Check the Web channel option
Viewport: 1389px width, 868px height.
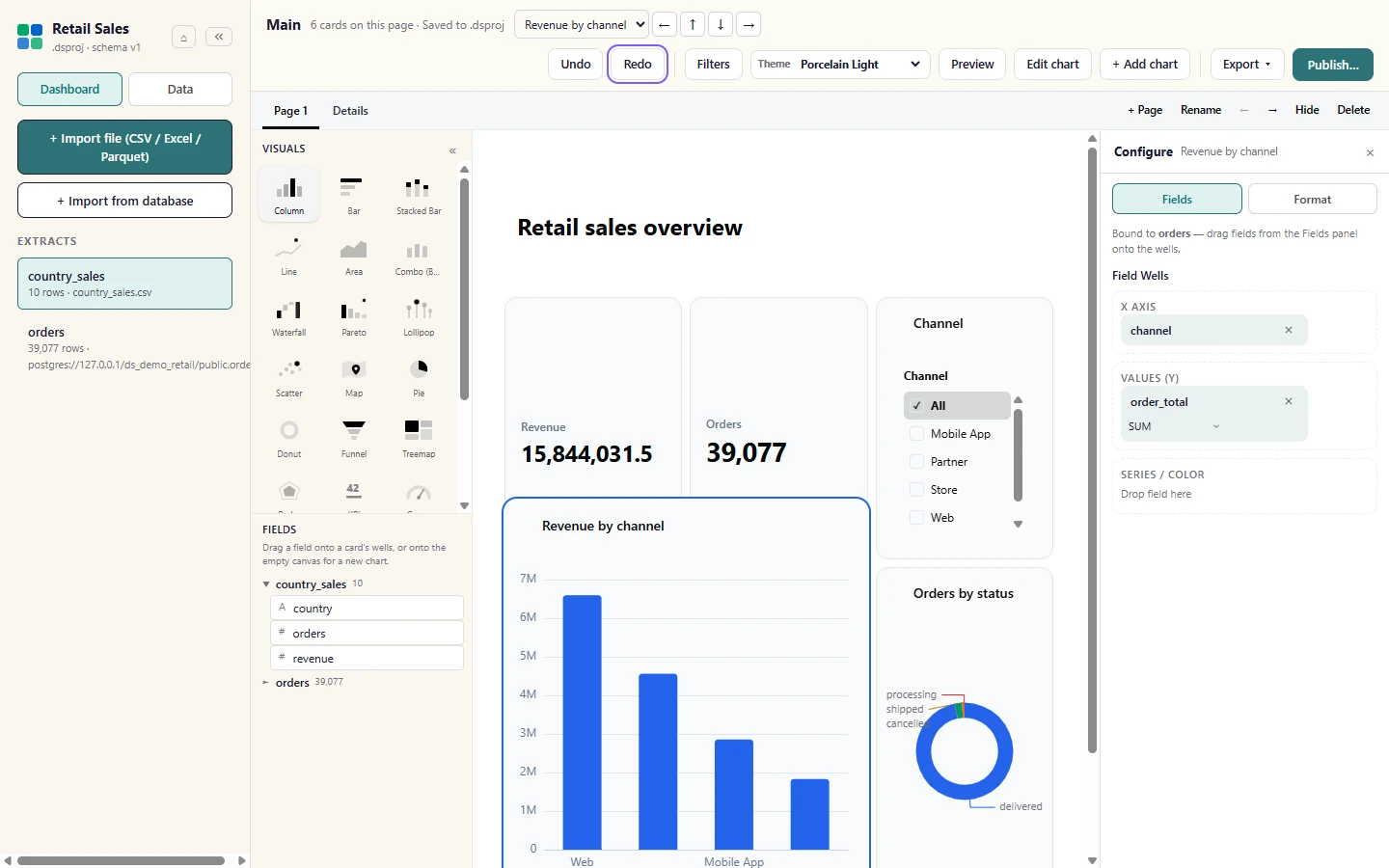(x=917, y=518)
